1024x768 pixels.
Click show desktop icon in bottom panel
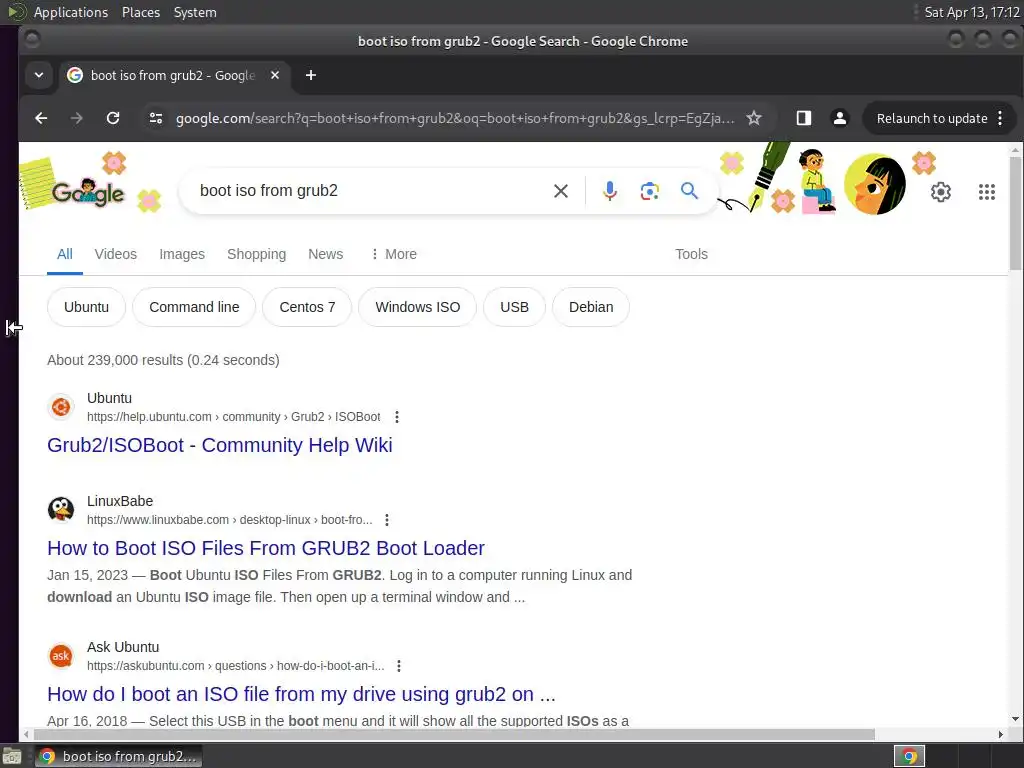(x=11, y=756)
